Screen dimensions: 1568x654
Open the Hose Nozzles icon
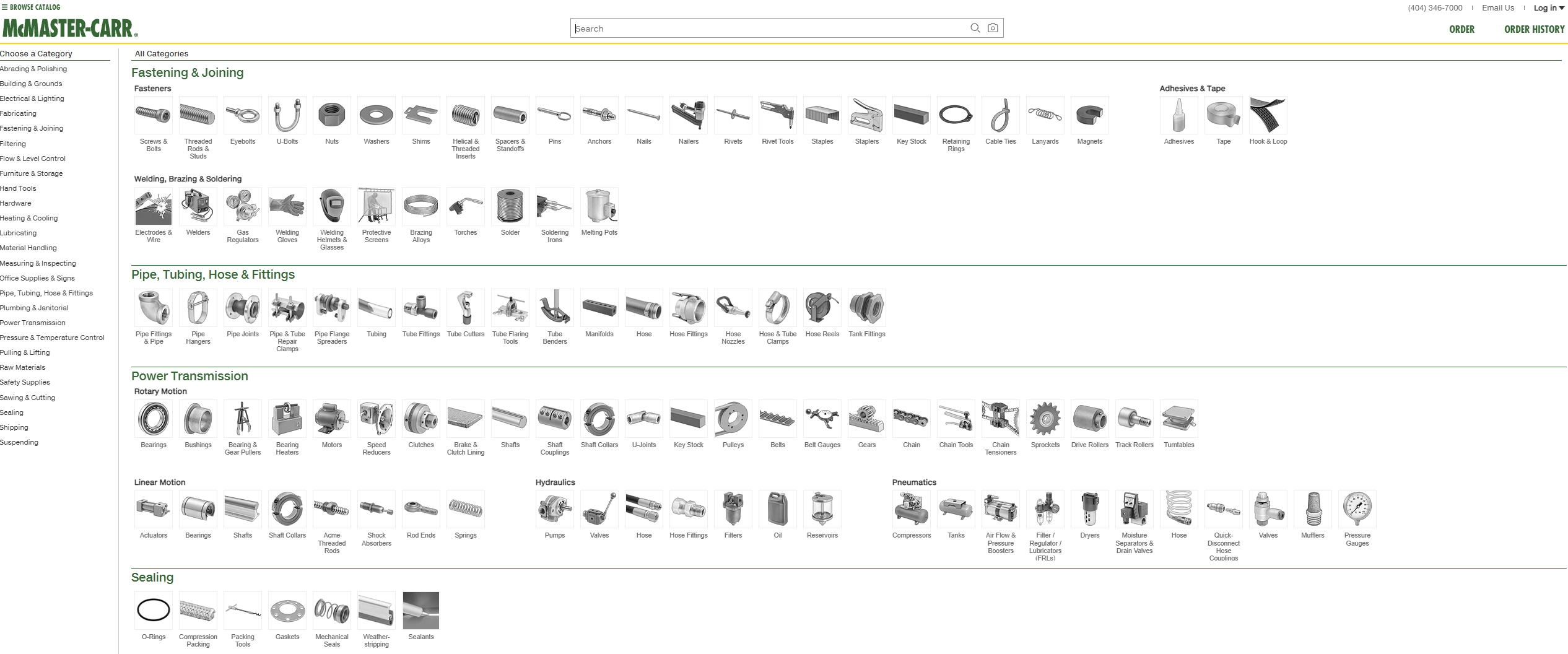coord(733,308)
